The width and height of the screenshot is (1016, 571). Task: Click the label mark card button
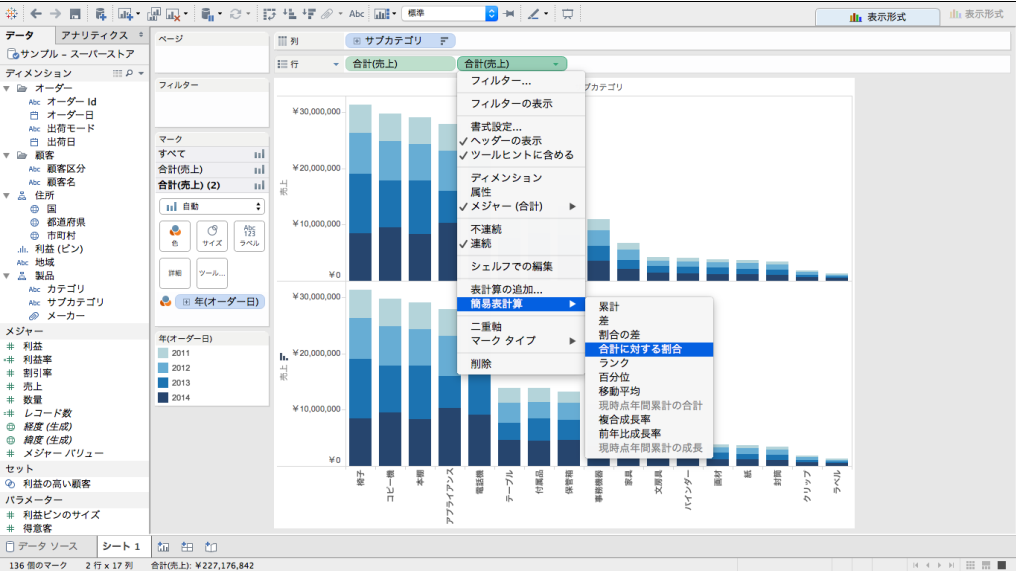point(249,236)
